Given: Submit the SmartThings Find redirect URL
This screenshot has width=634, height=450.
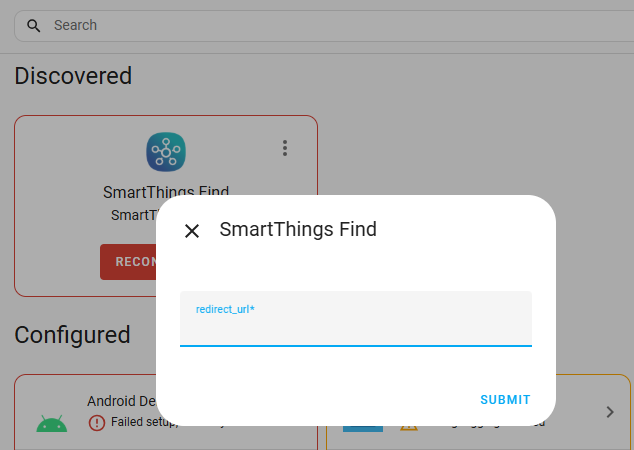Looking at the screenshot, I should pyautogui.click(x=505, y=399).
